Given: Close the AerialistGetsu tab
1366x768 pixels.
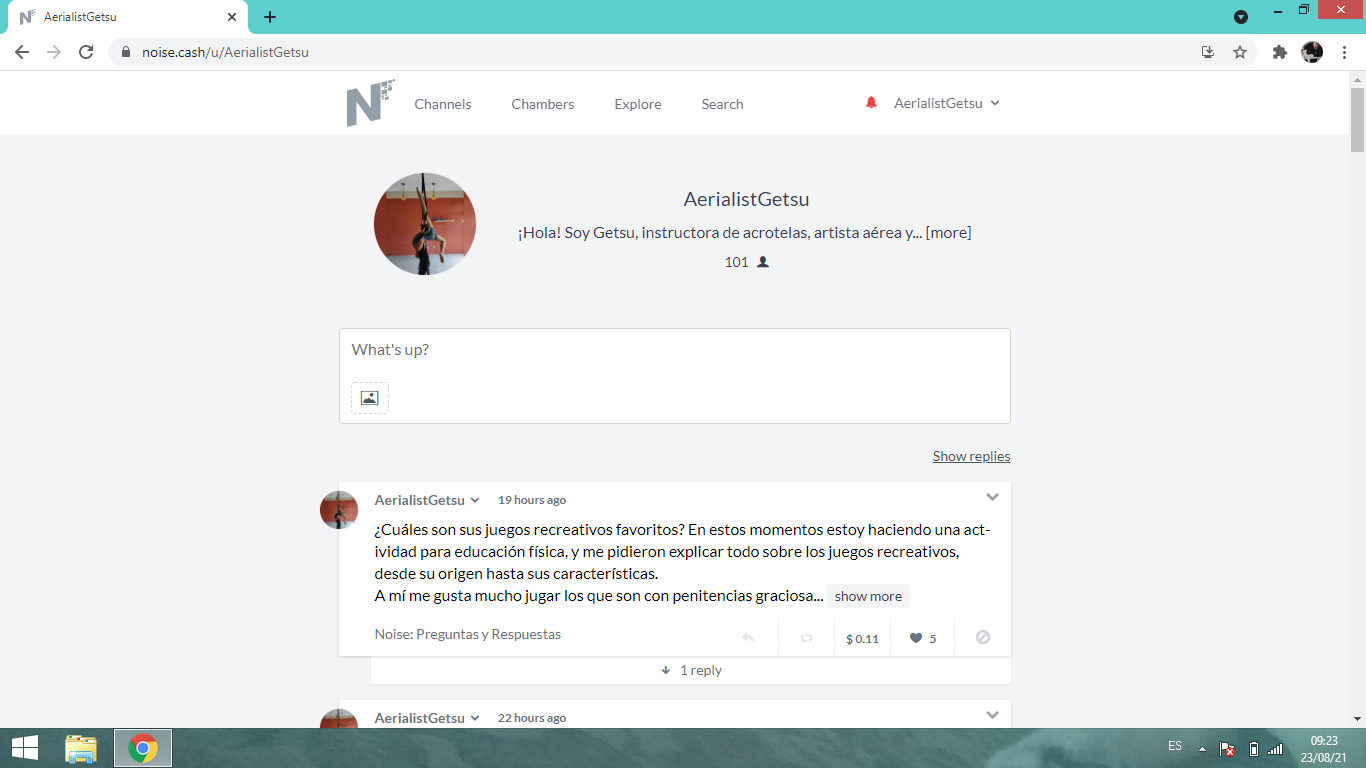Looking at the screenshot, I should point(232,17).
